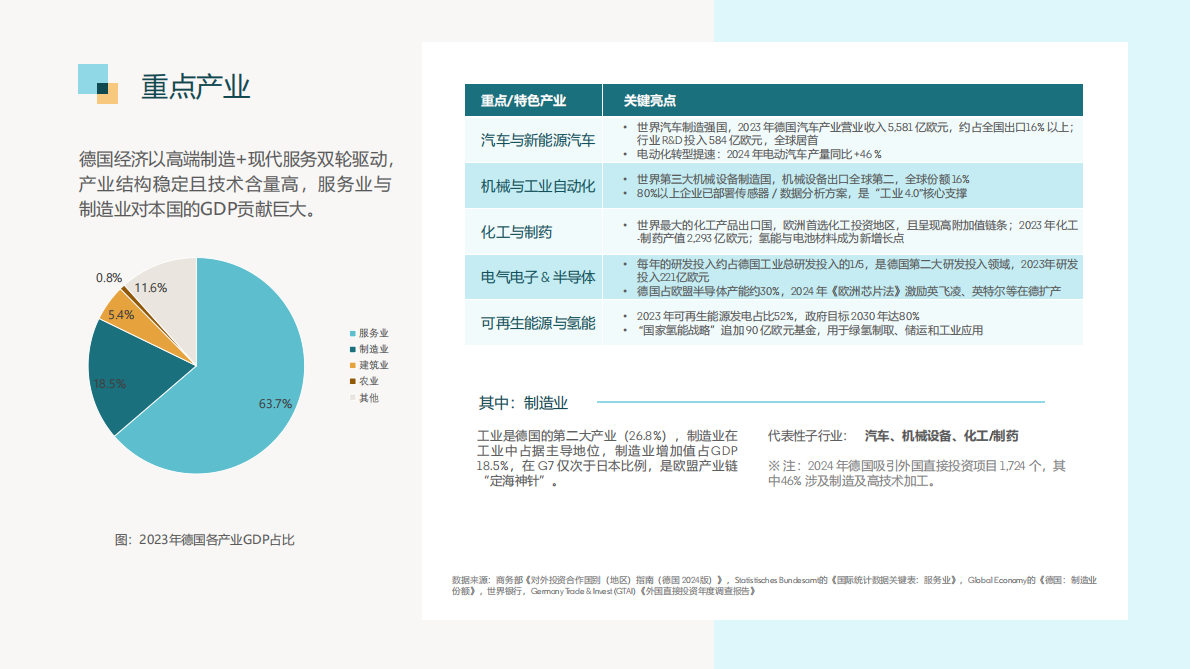Screen dimensions: 1190x669
Task: Select the label 代表性子行业:
Action: [x=807, y=436]
